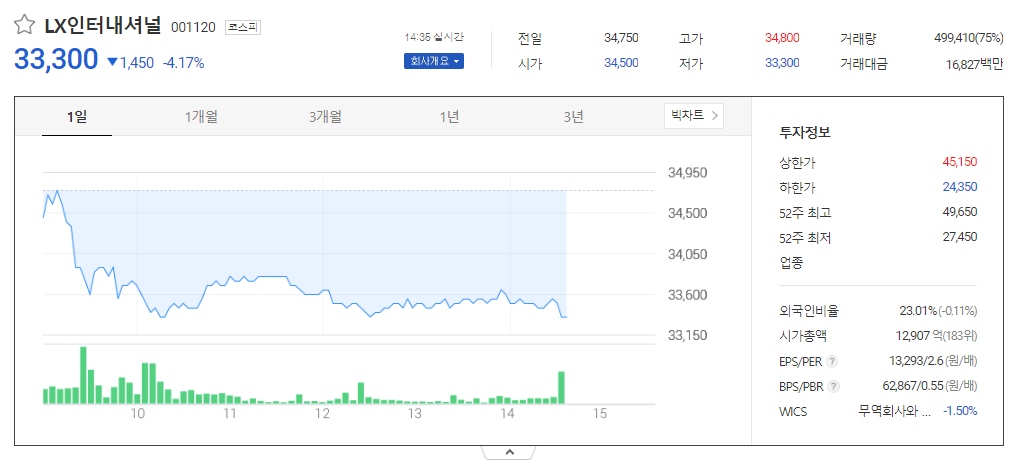Click the current price 33,300
This screenshot has width=1024, height=469.
point(56,60)
